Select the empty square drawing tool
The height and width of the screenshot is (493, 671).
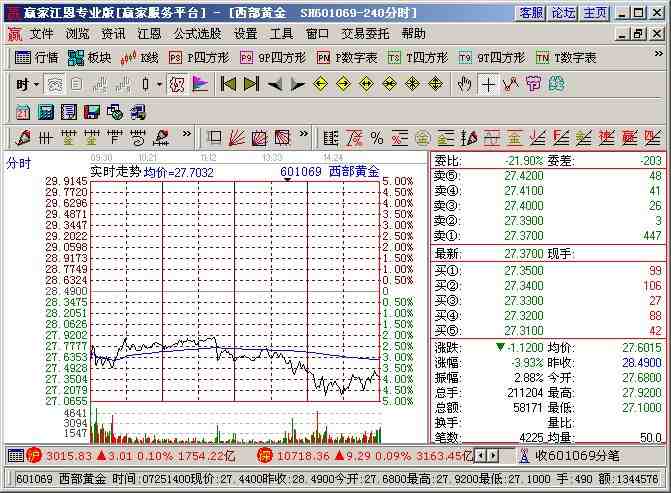[x=214, y=138]
